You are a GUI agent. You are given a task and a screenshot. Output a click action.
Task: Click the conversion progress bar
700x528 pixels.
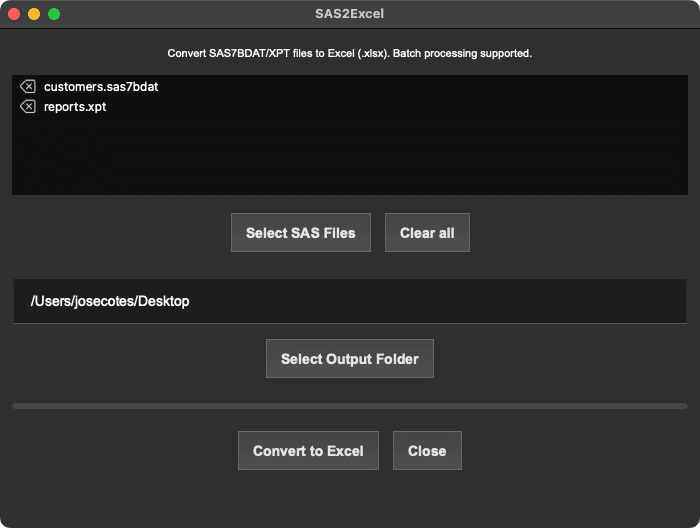pyautogui.click(x=350, y=406)
